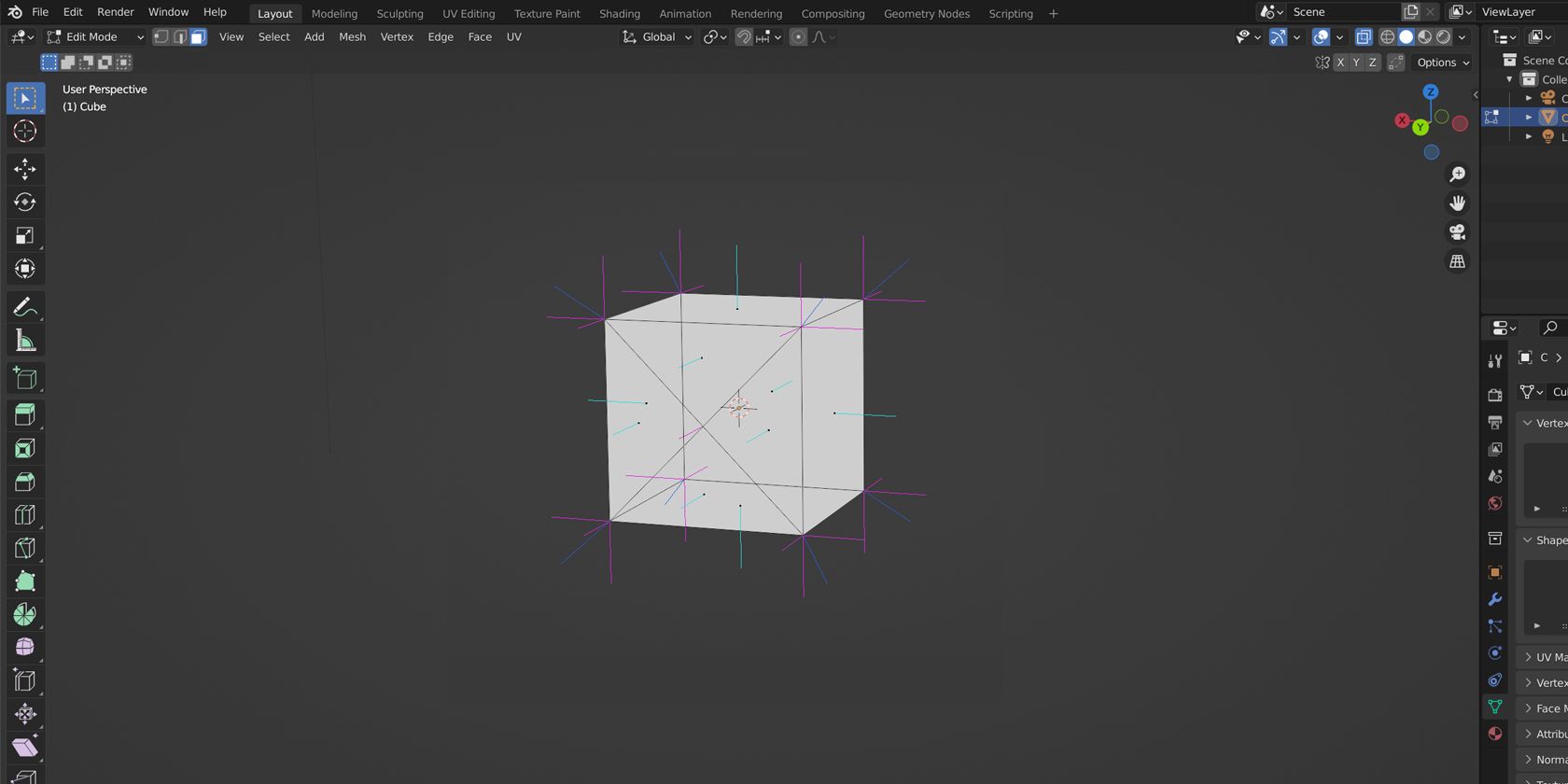Enable face select mode

point(198,37)
